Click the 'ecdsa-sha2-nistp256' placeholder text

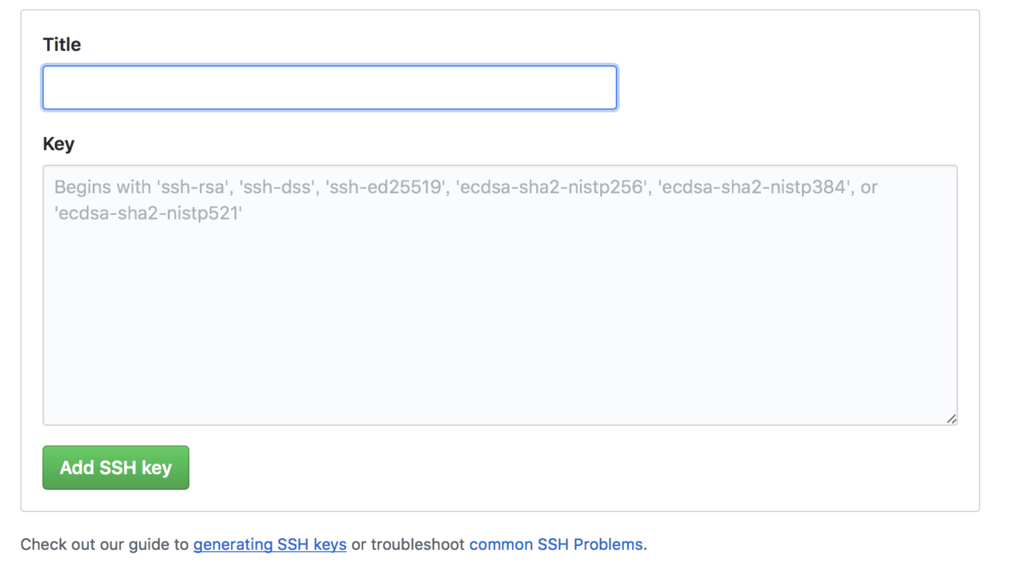[x=551, y=187]
